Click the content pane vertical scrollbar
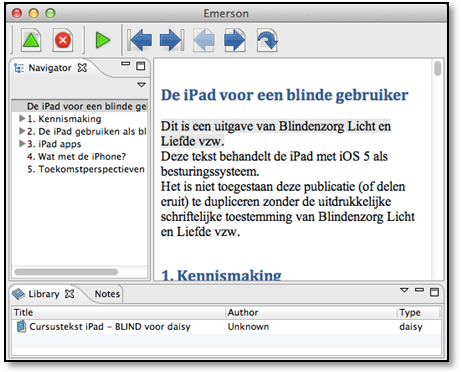 (x=438, y=68)
